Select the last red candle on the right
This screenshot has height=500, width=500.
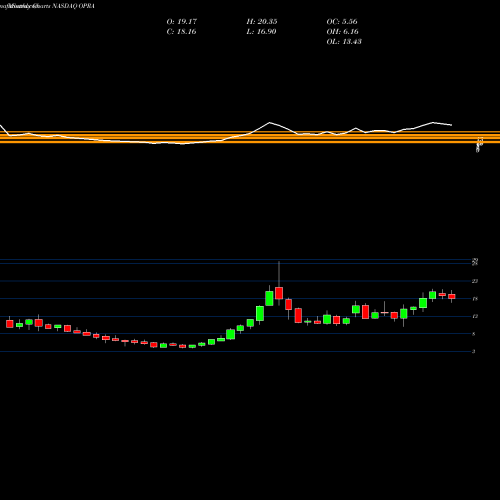point(452,296)
